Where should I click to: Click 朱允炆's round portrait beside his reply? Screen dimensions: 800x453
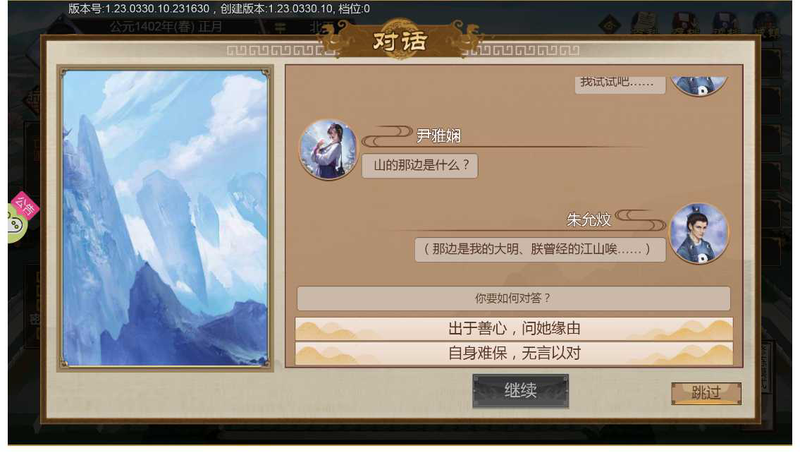coord(698,233)
